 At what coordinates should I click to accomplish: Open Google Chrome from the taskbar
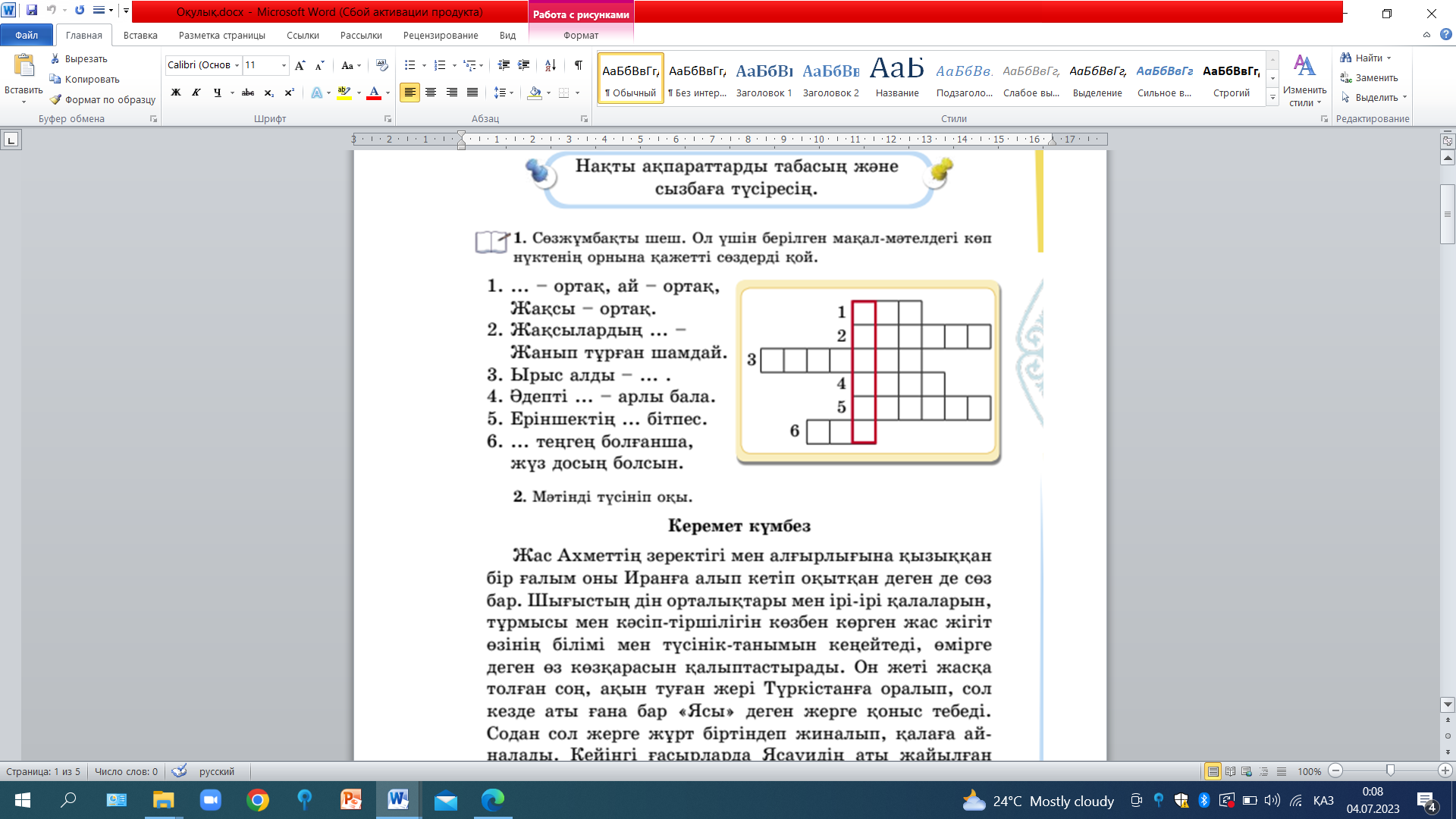tap(258, 800)
